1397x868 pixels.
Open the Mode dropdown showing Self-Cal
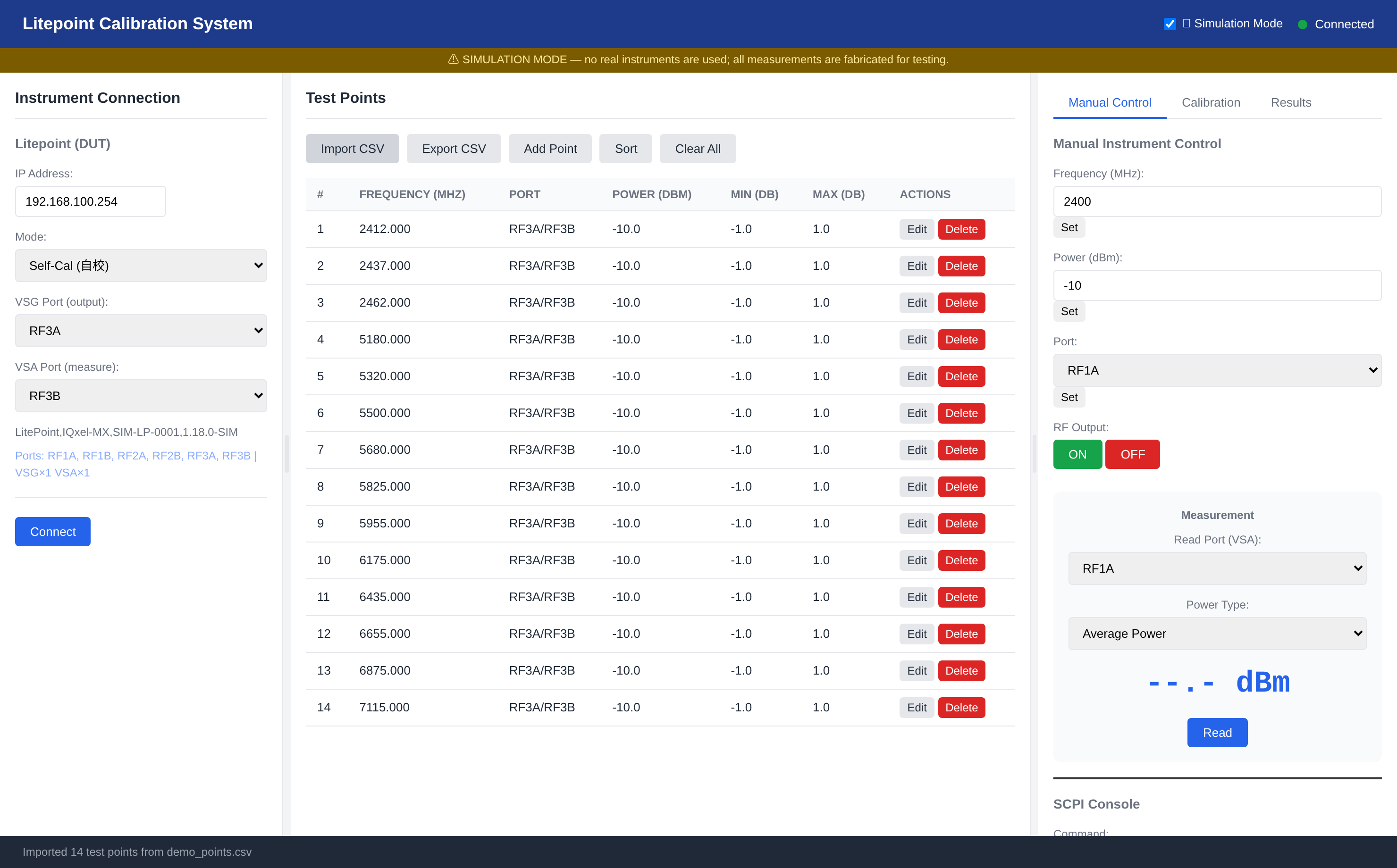(141, 265)
